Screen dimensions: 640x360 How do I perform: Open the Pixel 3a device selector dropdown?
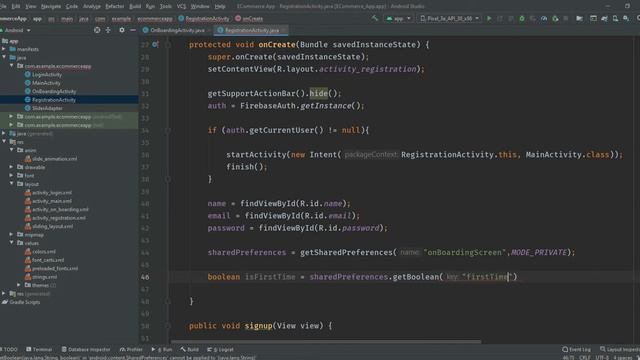click(x=449, y=18)
